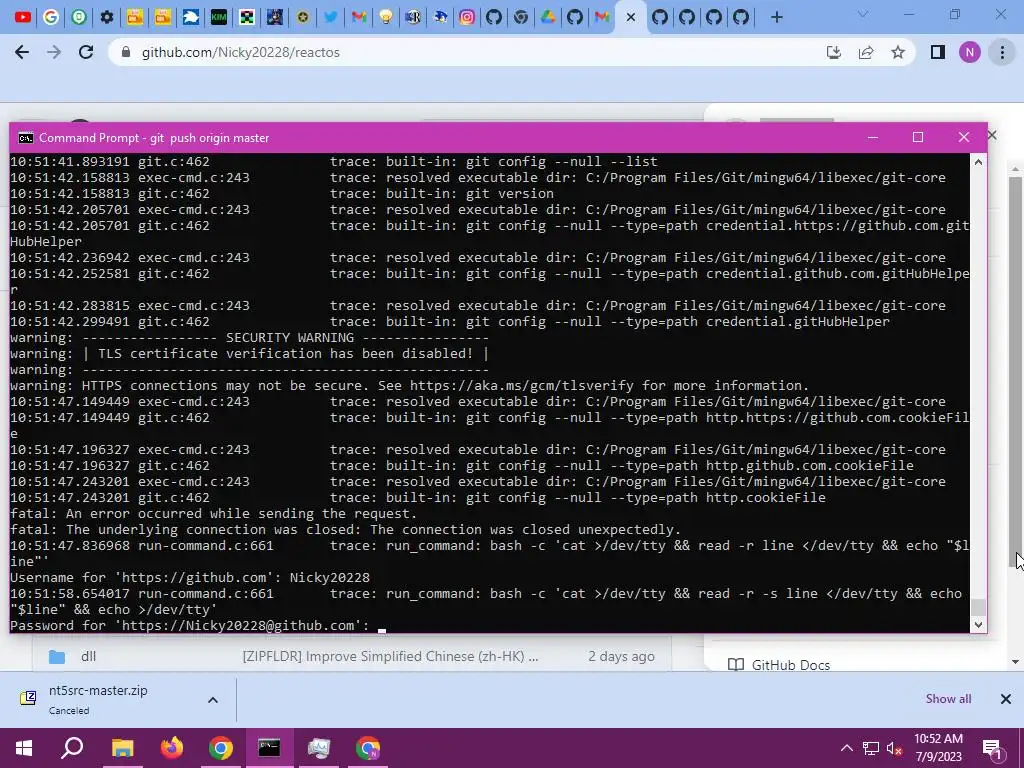Expand nt5src-master.zip download options
This screenshot has height=768, width=1024.
[213, 699]
